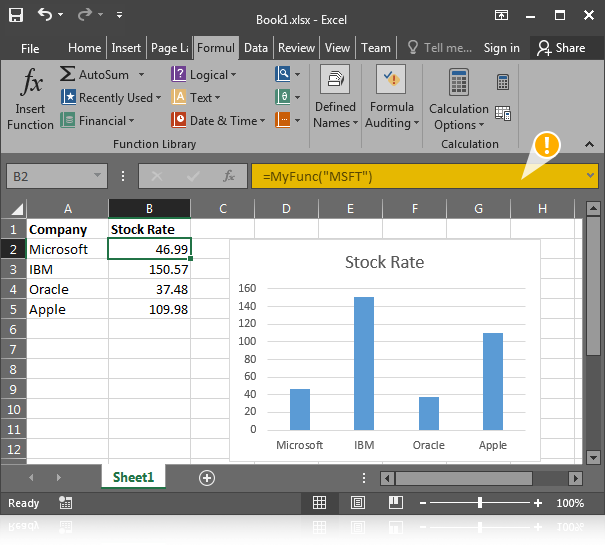The image size is (605, 545).
Task: Click the Calculate Now icon
Action: pyautogui.click(x=503, y=82)
